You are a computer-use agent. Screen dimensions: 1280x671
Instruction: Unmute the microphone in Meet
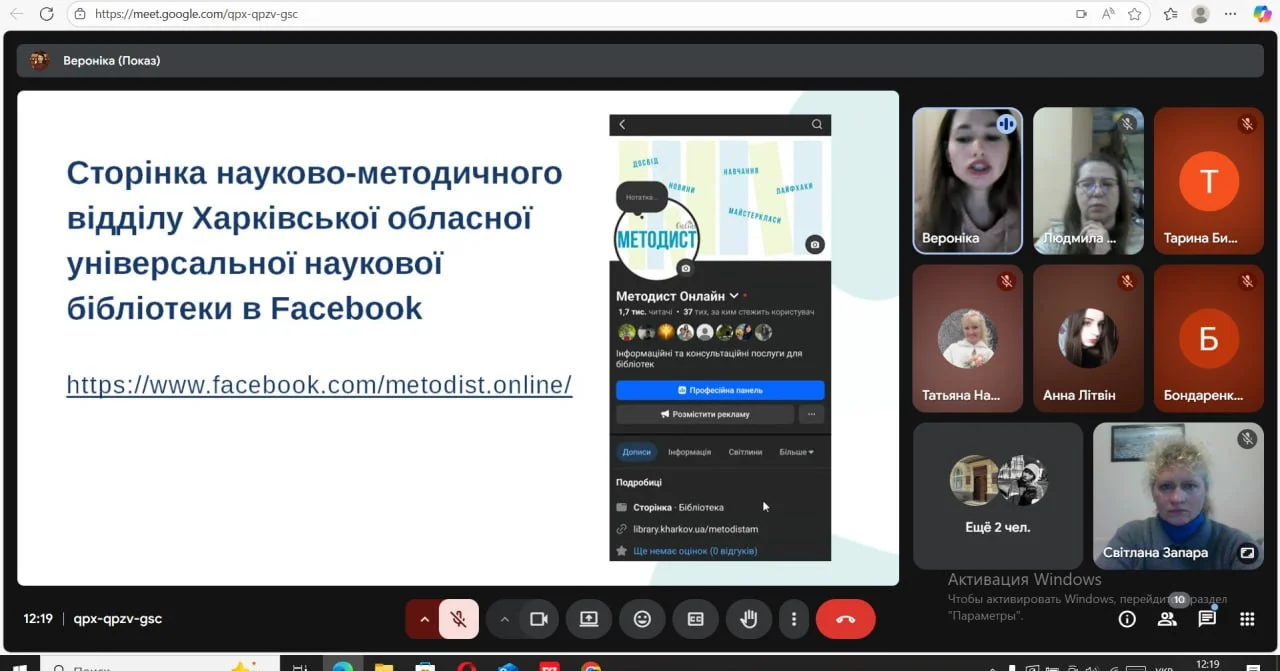459,619
